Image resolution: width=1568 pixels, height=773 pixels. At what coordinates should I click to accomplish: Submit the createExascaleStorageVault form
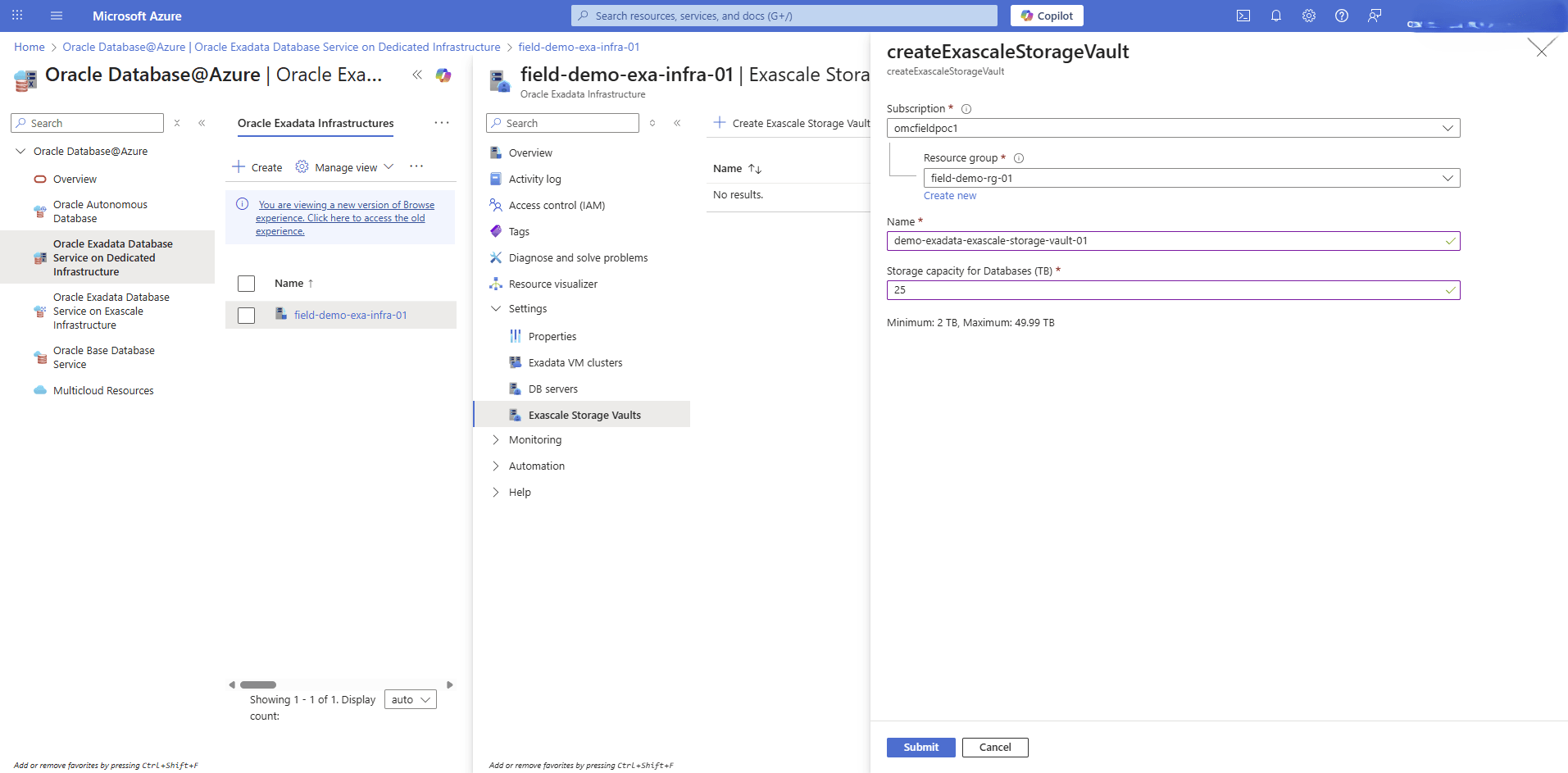click(920, 747)
